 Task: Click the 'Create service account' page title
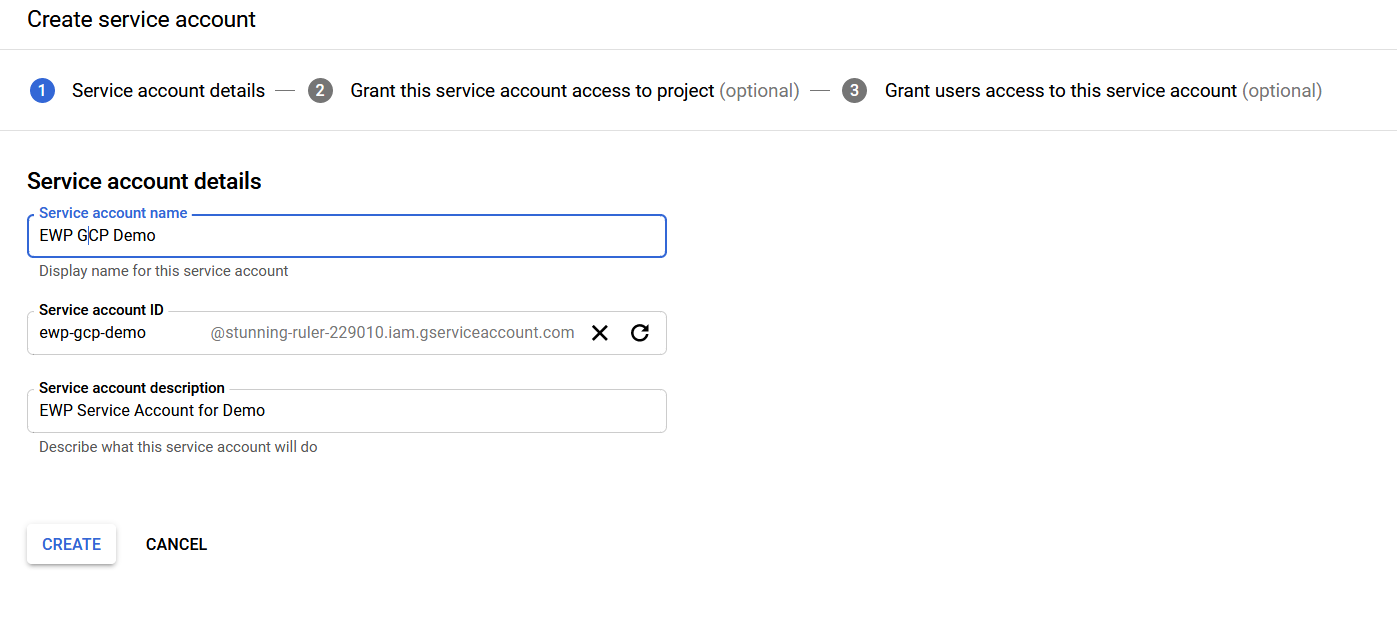pyautogui.click(x=141, y=19)
